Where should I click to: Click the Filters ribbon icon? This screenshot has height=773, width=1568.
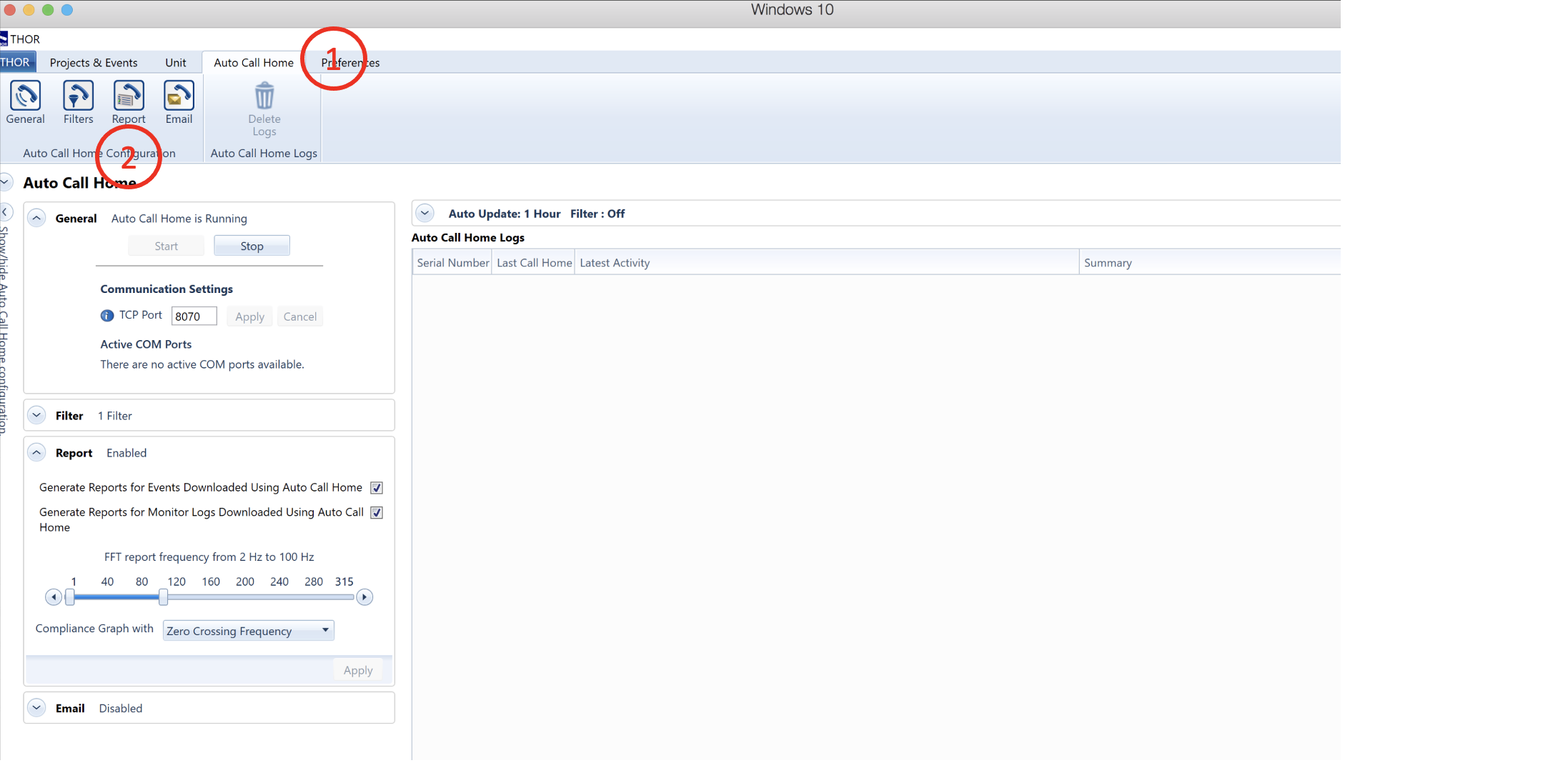coord(78,96)
